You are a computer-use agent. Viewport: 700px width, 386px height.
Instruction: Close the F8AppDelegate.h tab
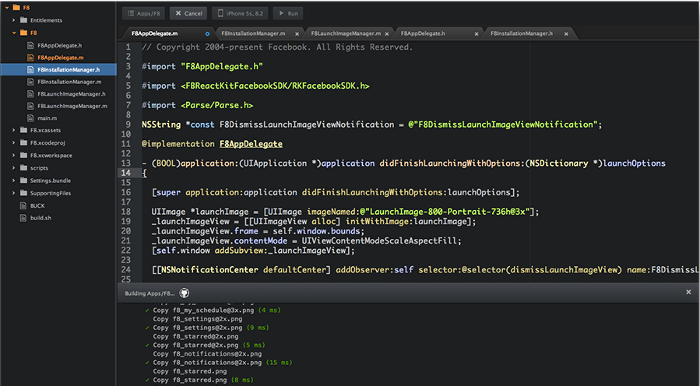coord(476,34)
